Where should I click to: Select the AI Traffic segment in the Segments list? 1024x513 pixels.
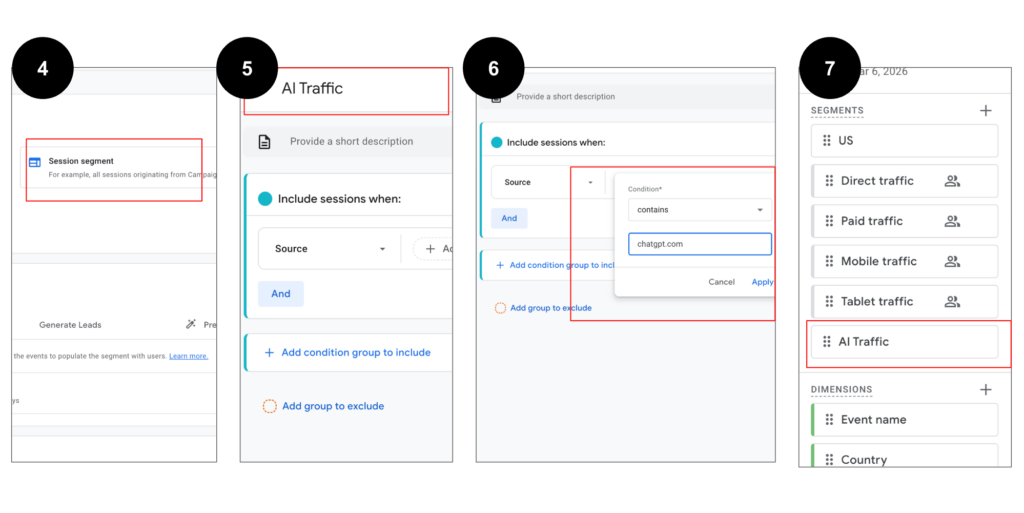[904, 342]
